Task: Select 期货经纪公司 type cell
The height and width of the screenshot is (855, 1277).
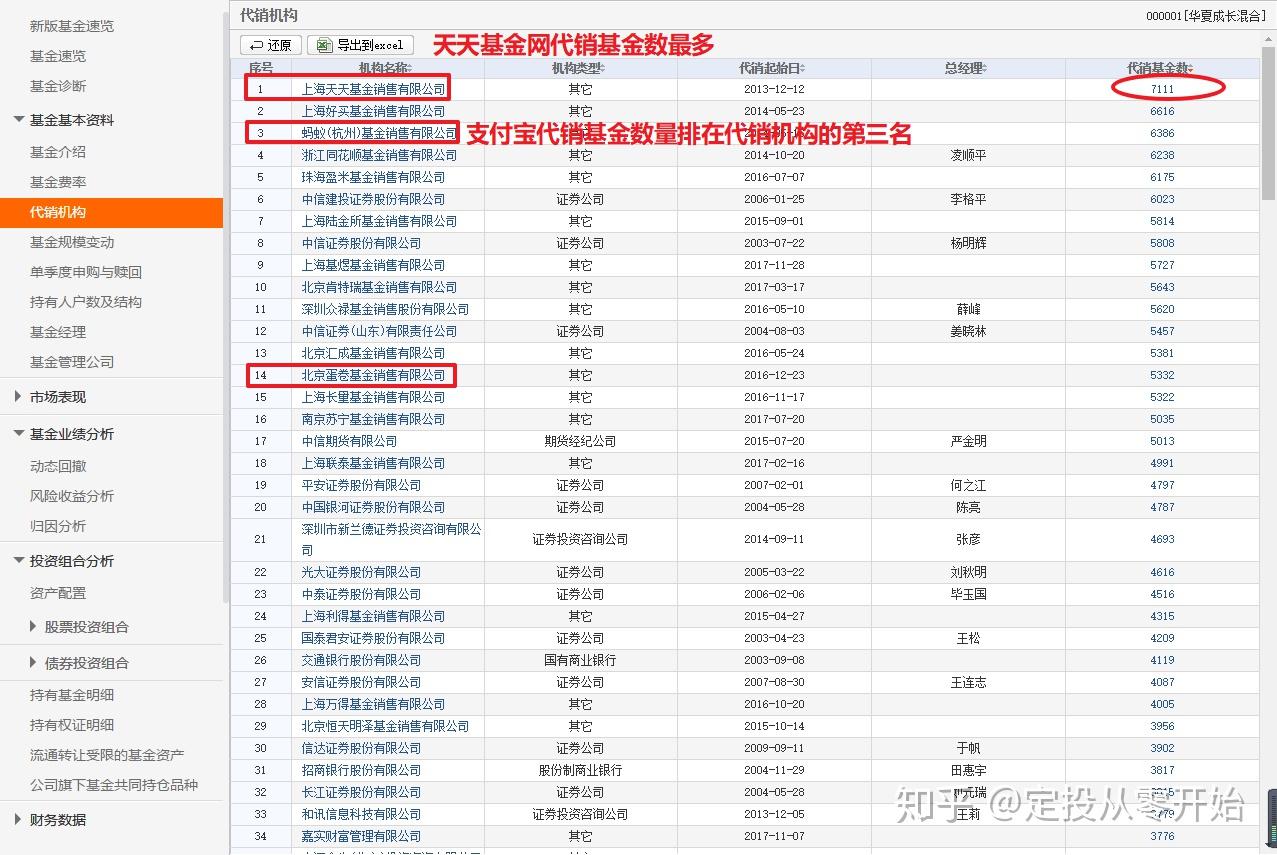Action: point(580,441)
